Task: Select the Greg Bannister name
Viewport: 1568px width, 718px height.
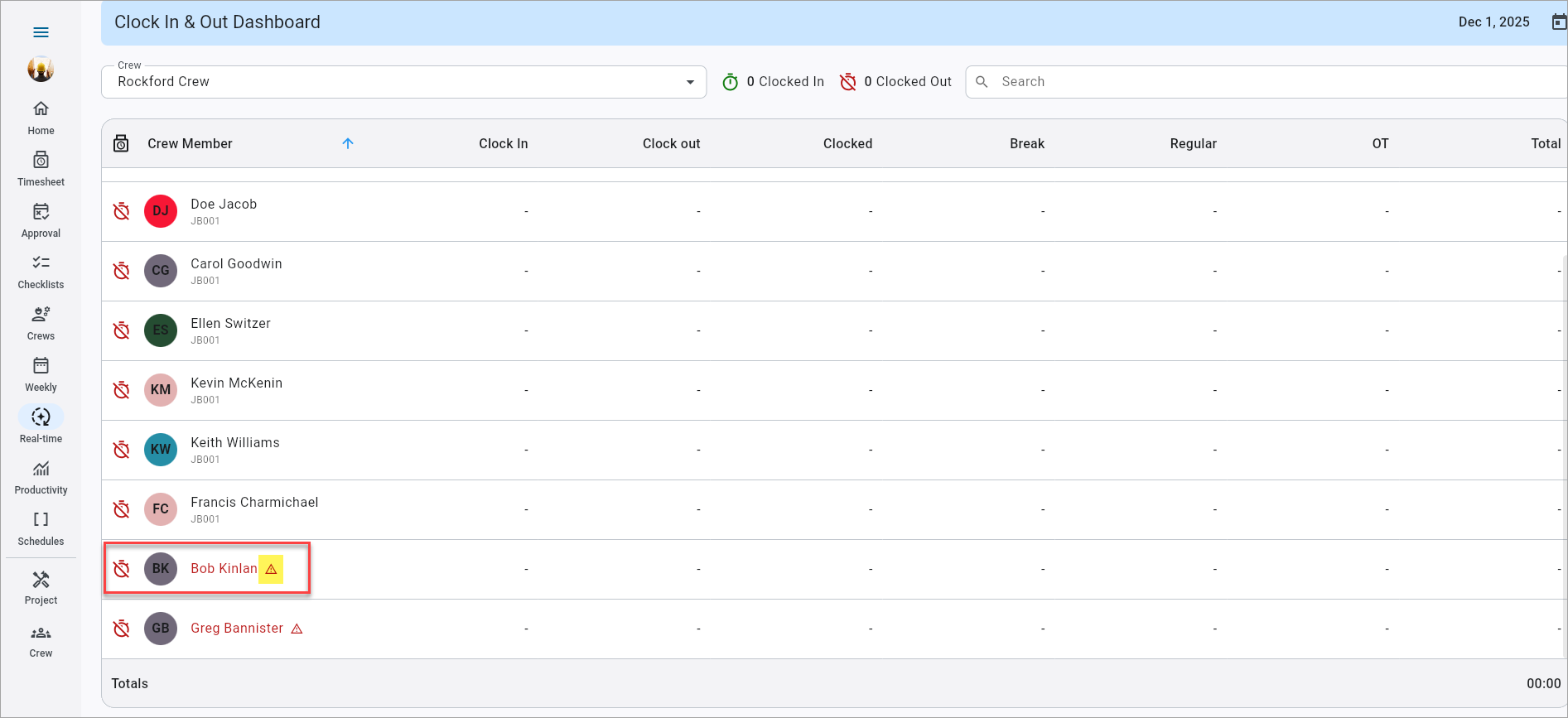Action: point(237,629)
